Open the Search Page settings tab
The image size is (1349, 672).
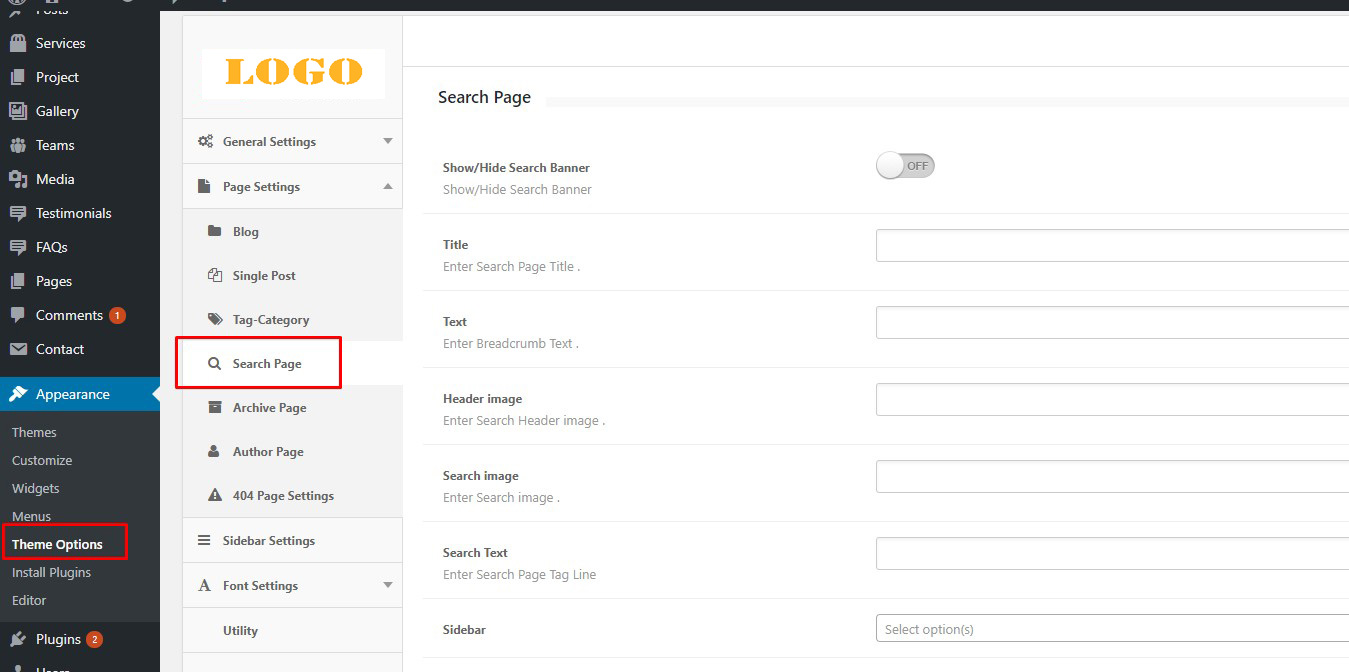[x=266, y=364]
